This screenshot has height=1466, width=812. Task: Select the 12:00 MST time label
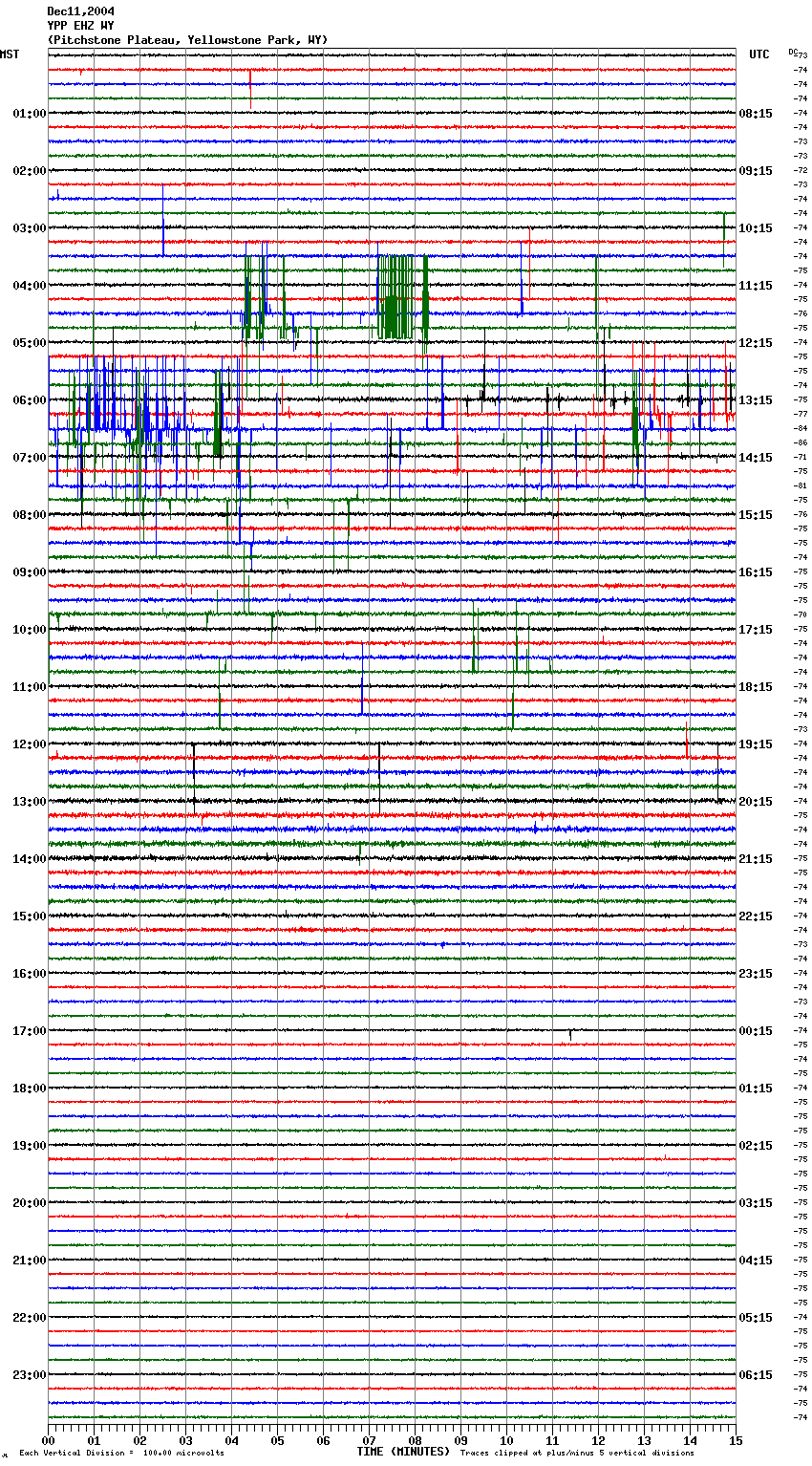[30, 744]
